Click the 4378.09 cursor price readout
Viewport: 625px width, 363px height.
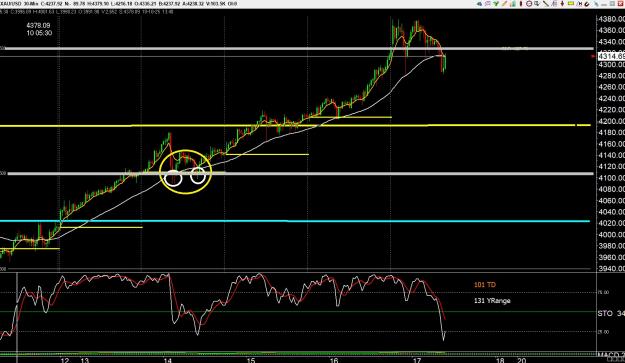coord(38,26)
